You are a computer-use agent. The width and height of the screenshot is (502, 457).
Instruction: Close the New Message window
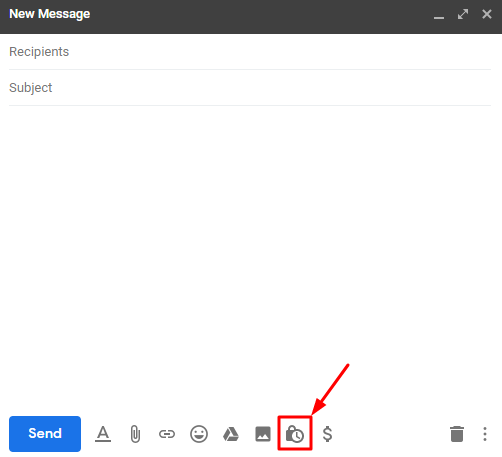tap(487, 14)
